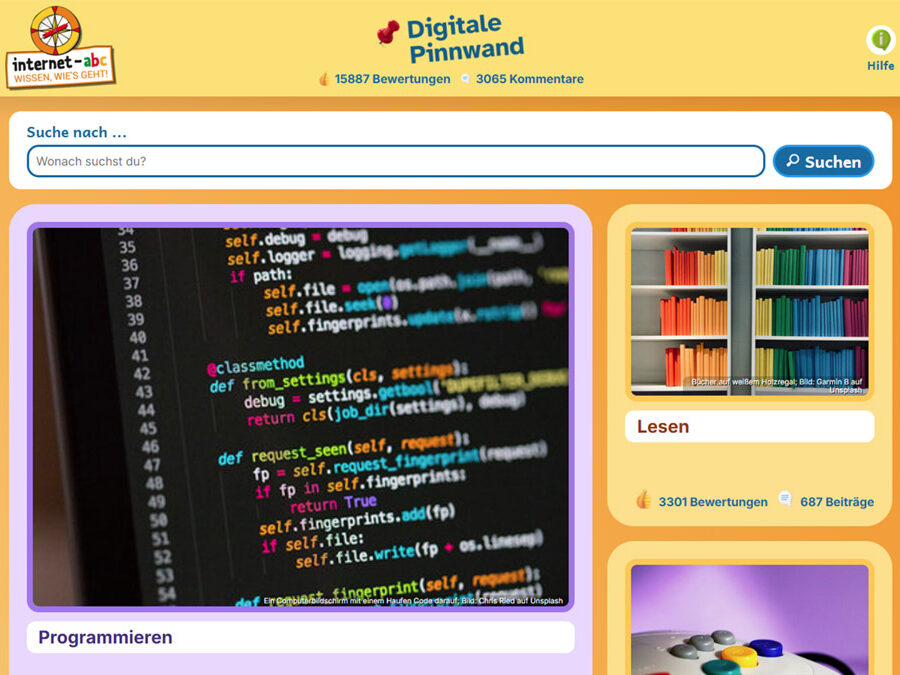This screenshot has height=675, width=900.
Task: Click the Suchen search button
Action: tap(823, 161)
